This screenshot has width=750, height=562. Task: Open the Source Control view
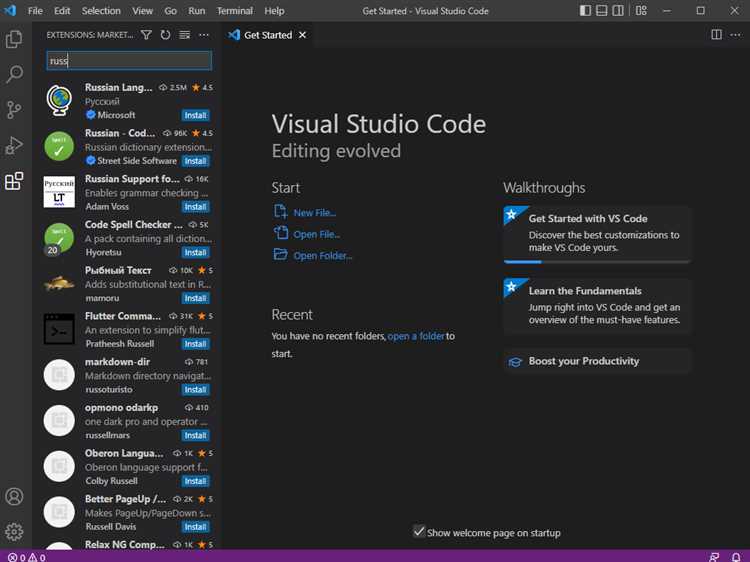(x=14, y=110)
